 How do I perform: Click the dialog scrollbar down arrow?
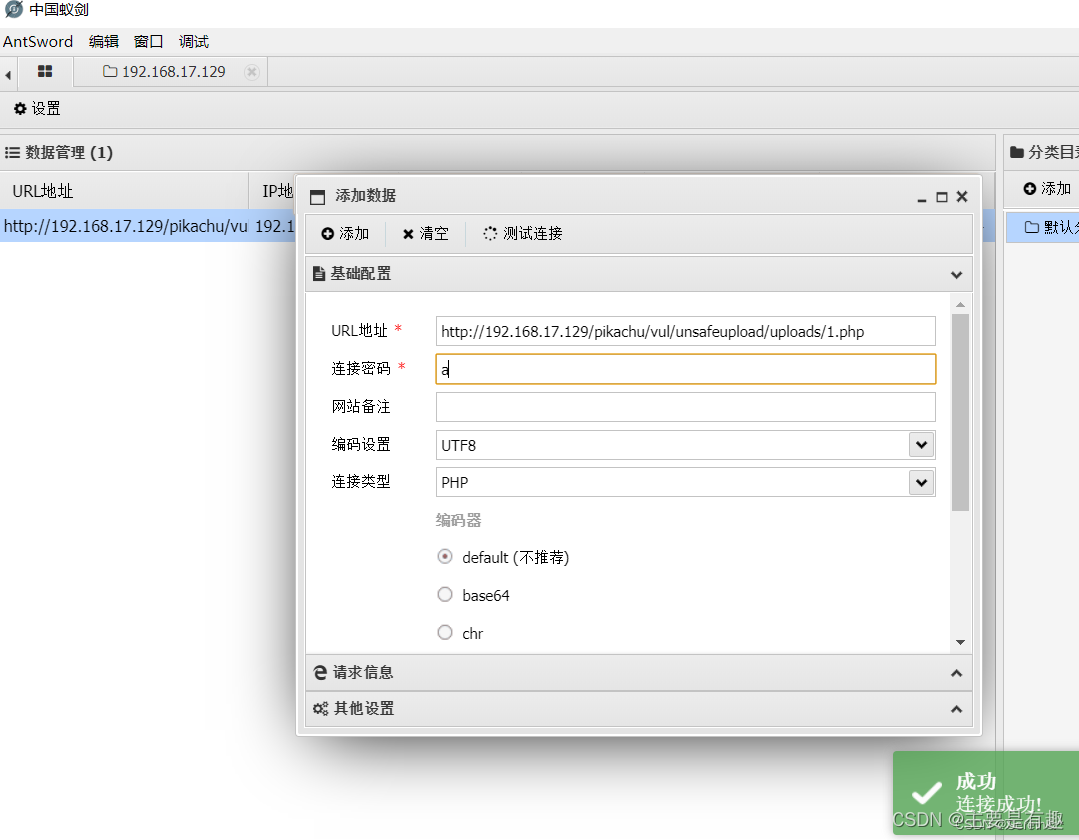[960, 642]
